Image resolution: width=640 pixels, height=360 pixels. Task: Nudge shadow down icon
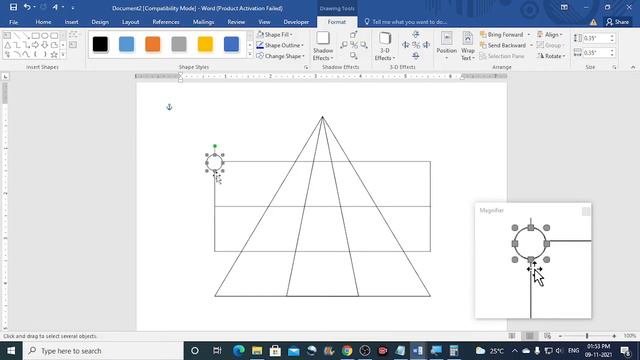(354, 55)
